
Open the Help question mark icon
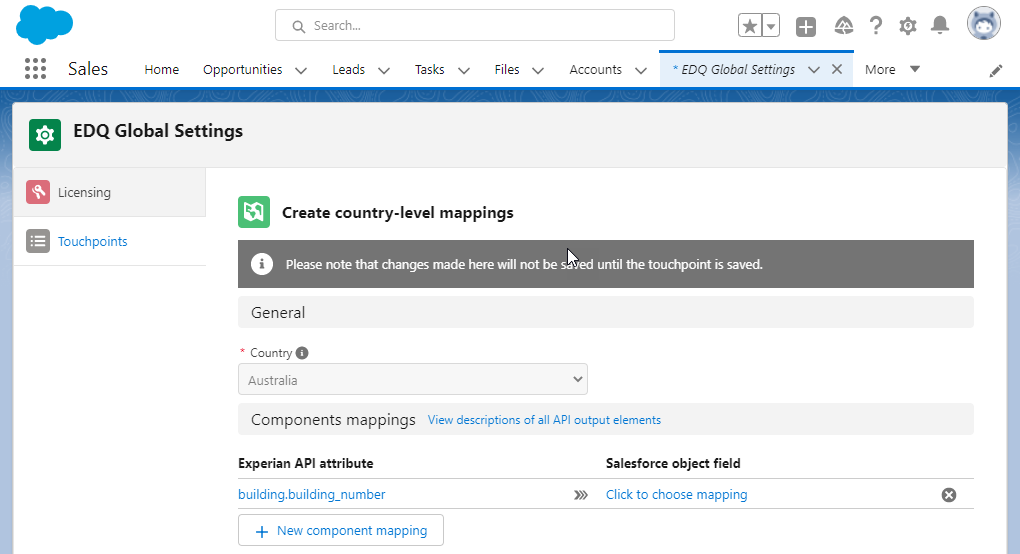[x=876, y=26]
